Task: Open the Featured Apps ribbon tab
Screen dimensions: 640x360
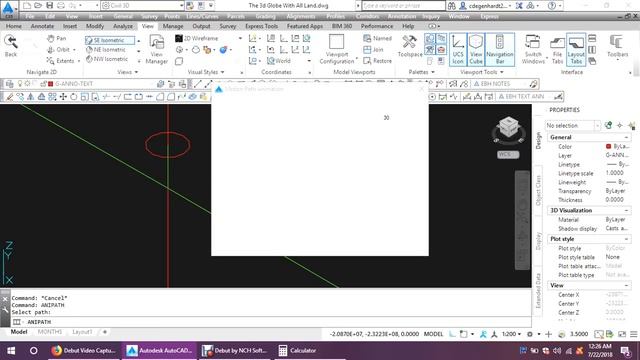Action: 305,26
